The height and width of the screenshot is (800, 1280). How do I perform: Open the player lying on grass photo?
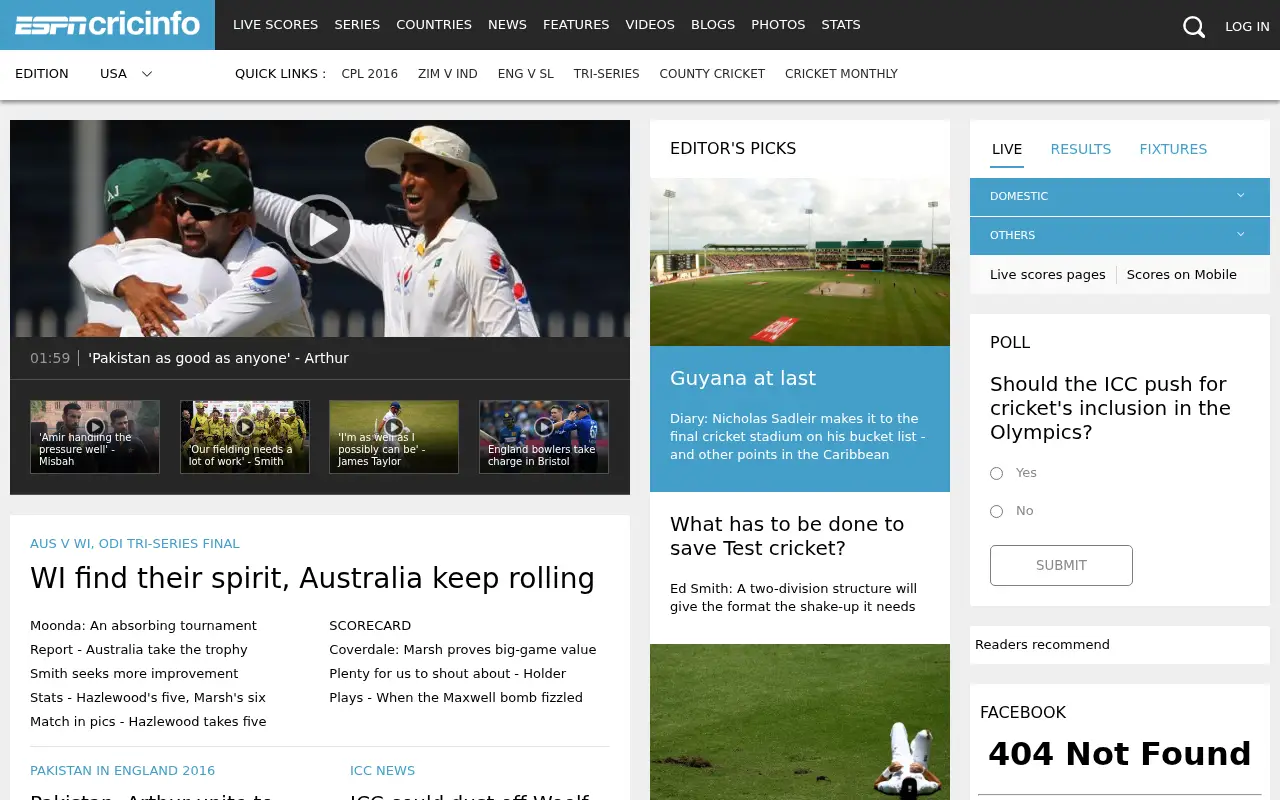(x=800, y=722)
